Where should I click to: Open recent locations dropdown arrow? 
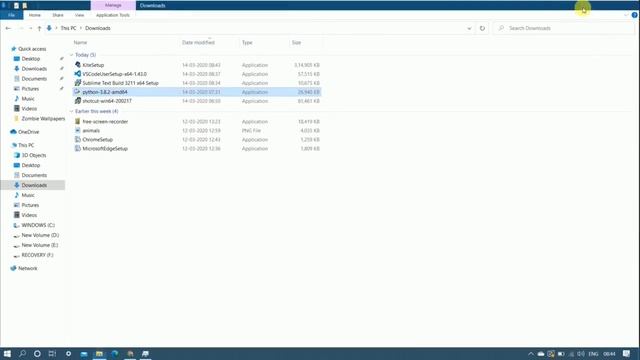31,28
